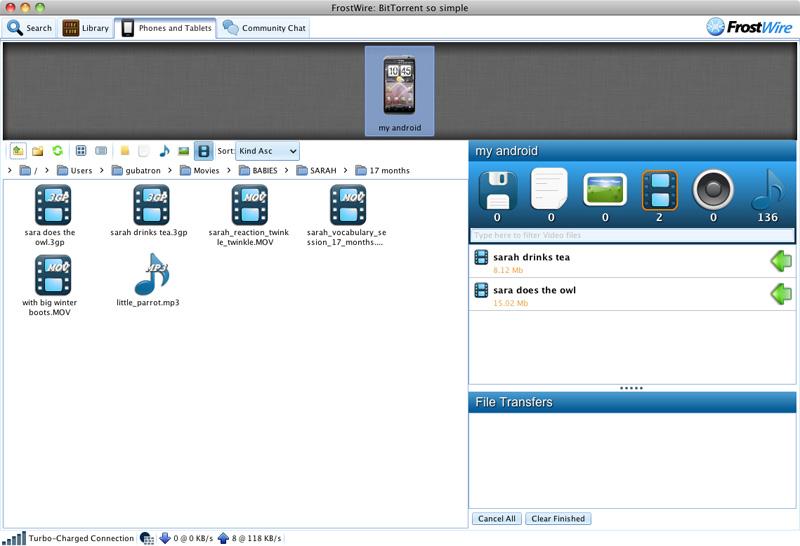800x546 pixels.
Task: Open the Search tab
Action: pyautogui.click(x=29, y=28)
